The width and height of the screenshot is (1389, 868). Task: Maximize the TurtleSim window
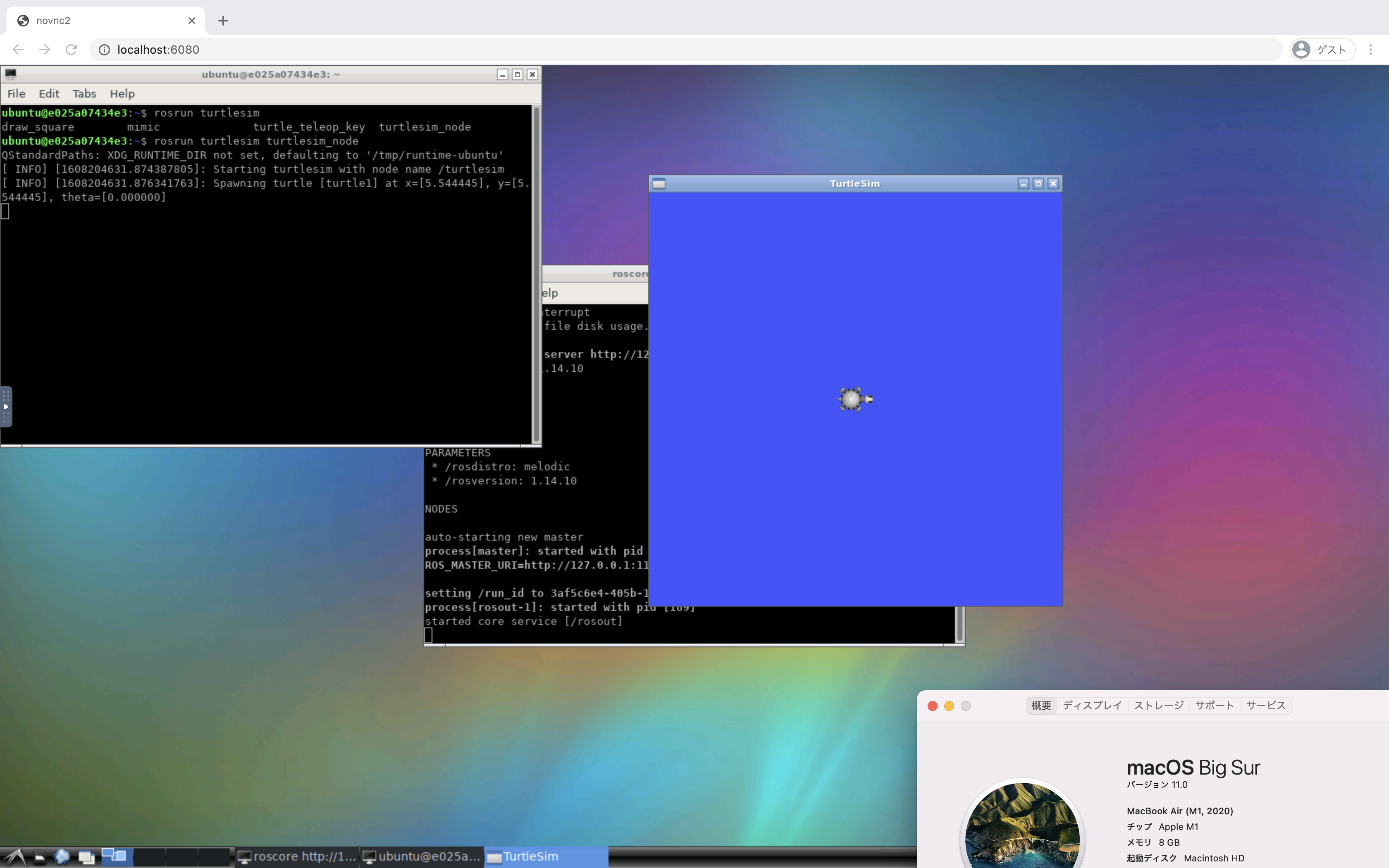tap(1038, 184)
